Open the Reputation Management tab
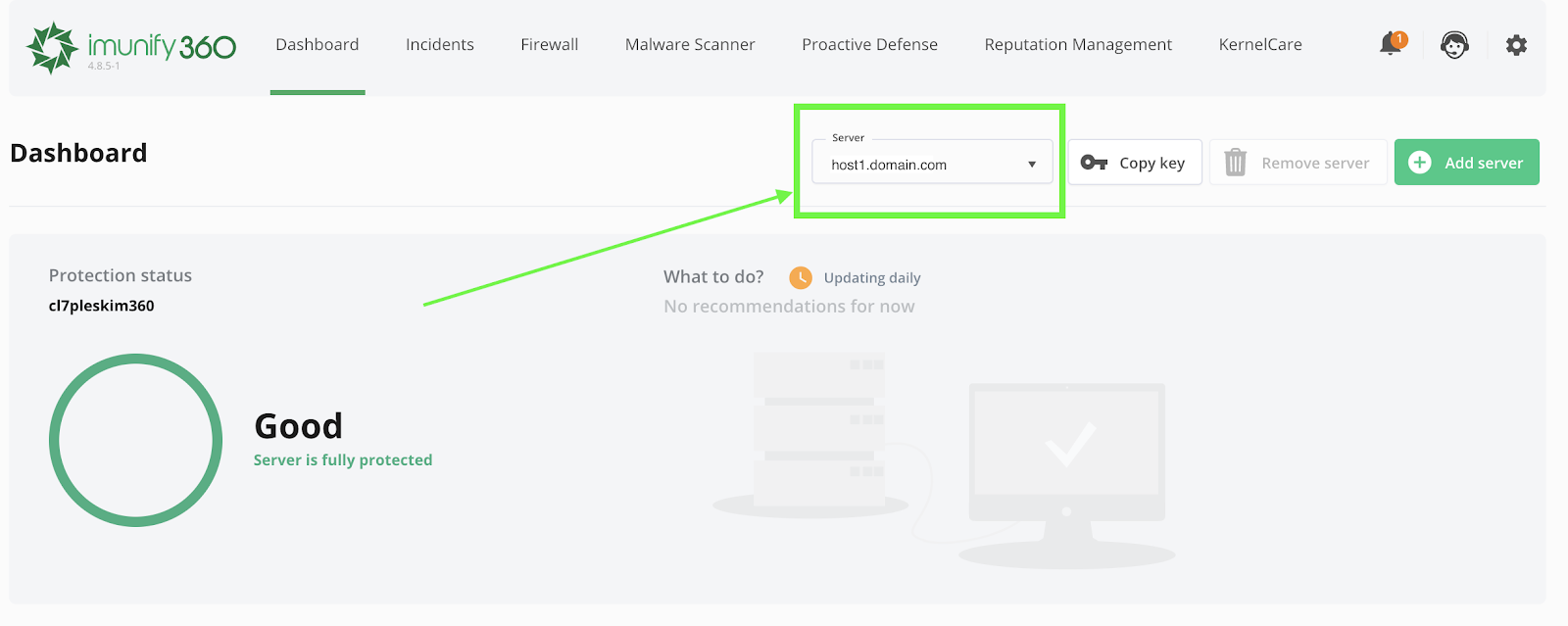Screen dimensions: 1568x626 pos(1078,45)
